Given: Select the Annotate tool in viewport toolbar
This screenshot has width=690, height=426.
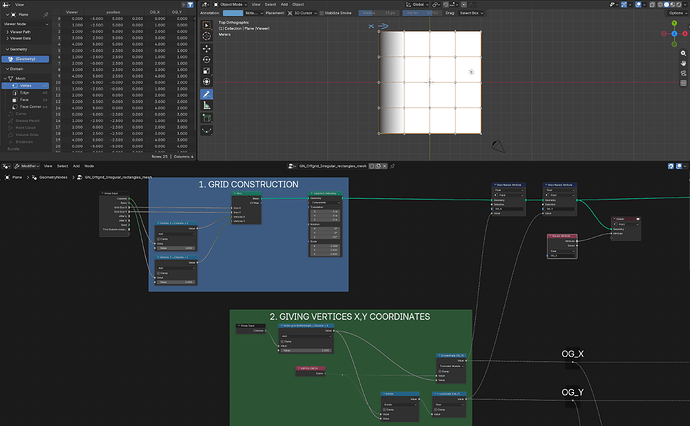Looking at the screenshot, I should coord(206,94).
